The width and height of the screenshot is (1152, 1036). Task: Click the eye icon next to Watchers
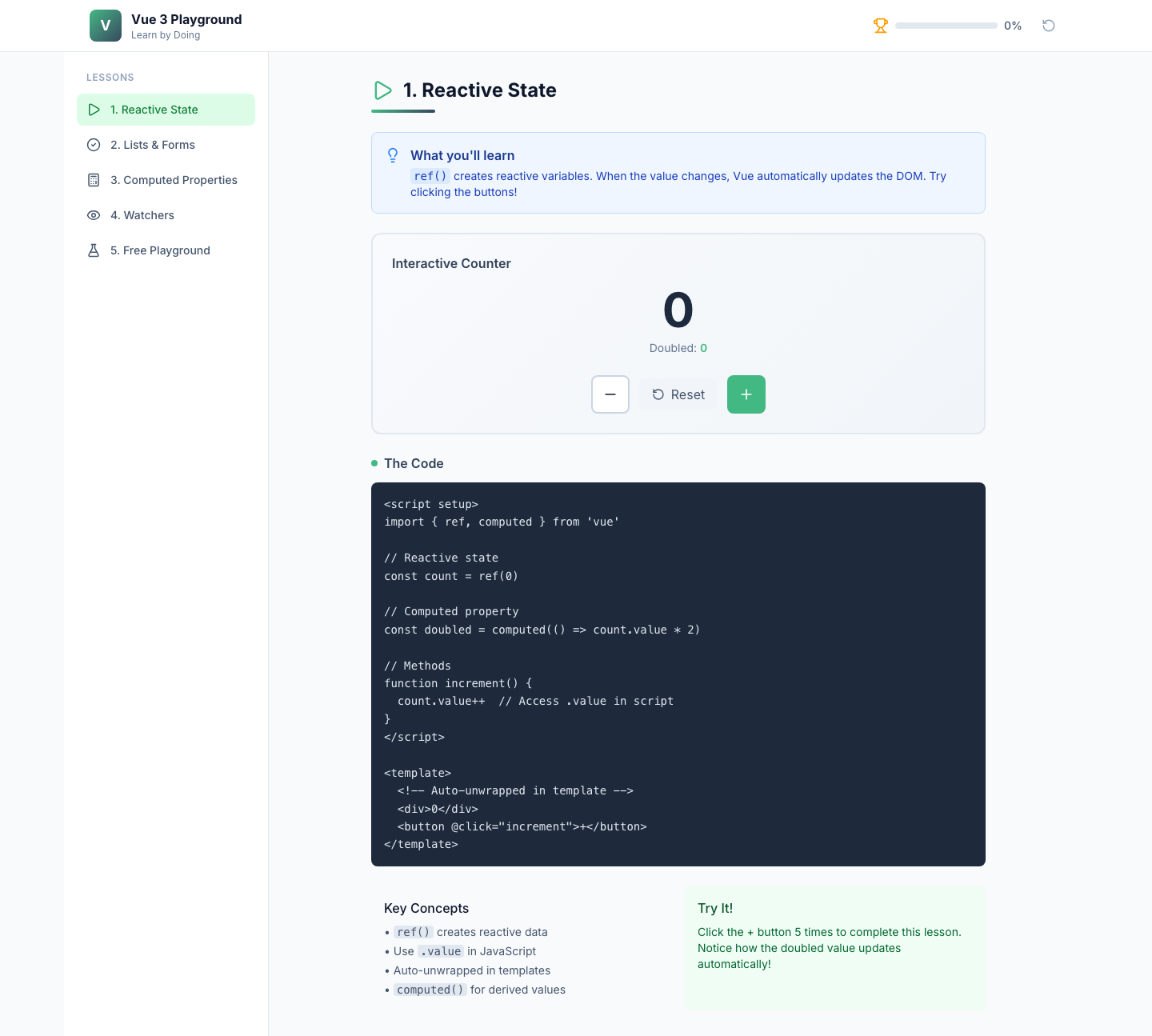tap(94, 215)
